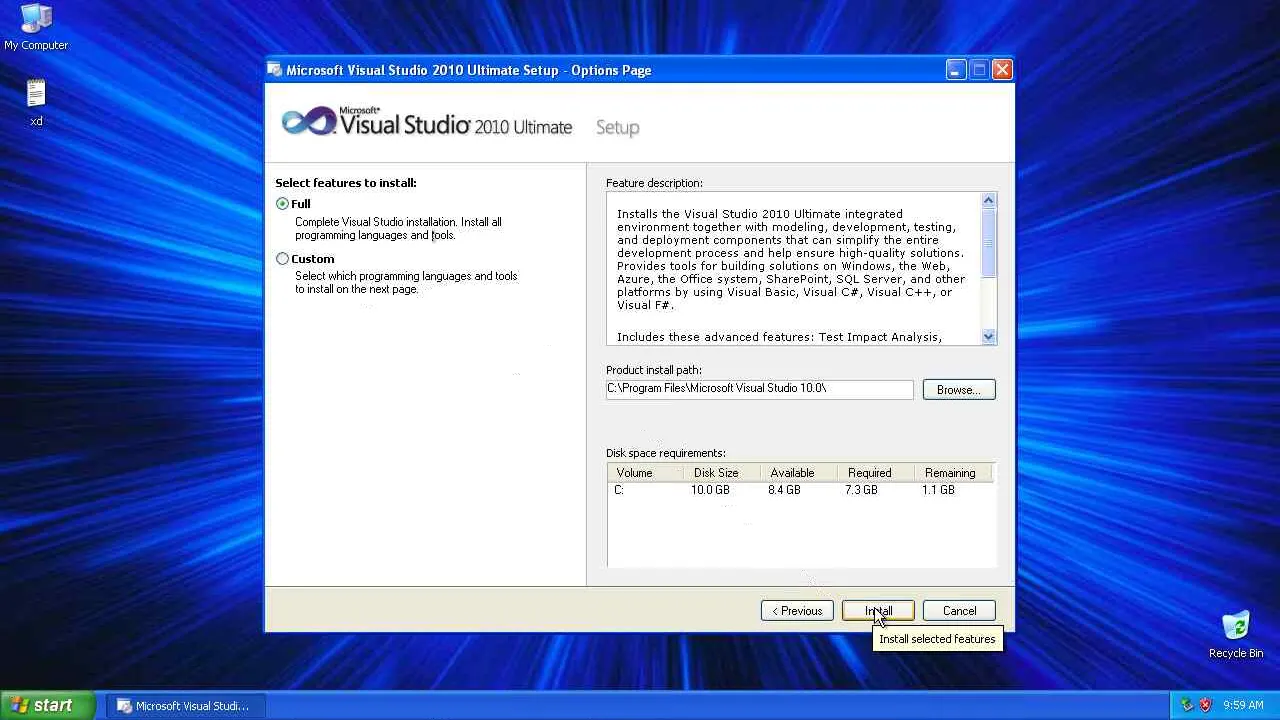Image resolution: width=1280 pixels, height=720 pixels.
Task: Select the C: volume row
Action: [x=801, y=490]
